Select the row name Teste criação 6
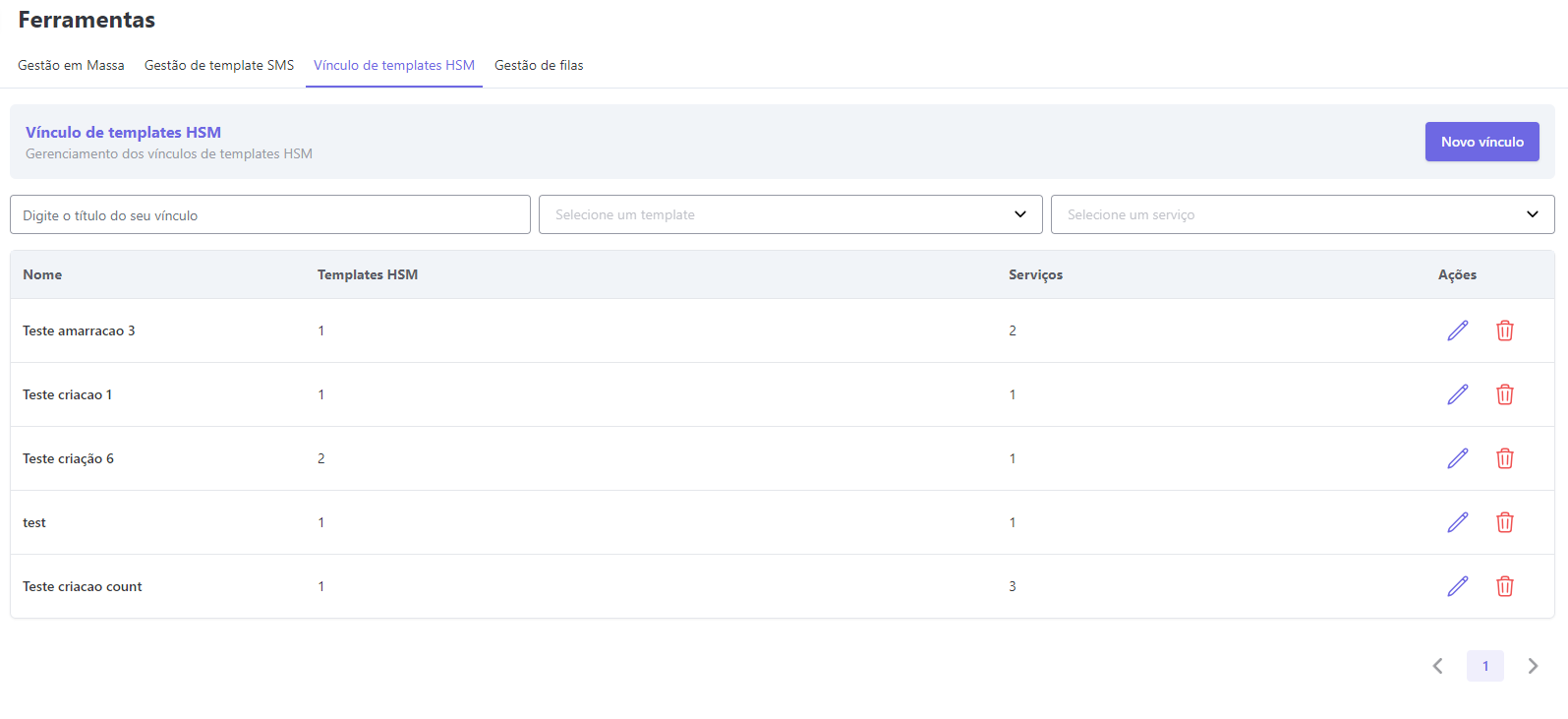The width and height of the screenshot is (1568, 719). pyautogui.click(x=68, y=458)
